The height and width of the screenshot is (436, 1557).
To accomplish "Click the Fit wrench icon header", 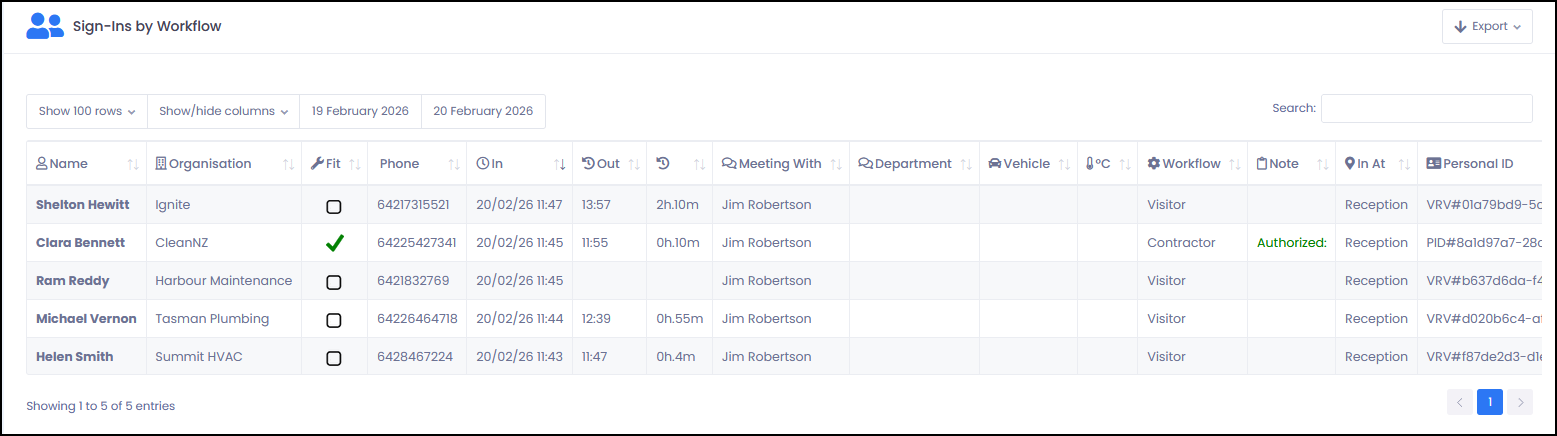I will [x=317, y=164].
